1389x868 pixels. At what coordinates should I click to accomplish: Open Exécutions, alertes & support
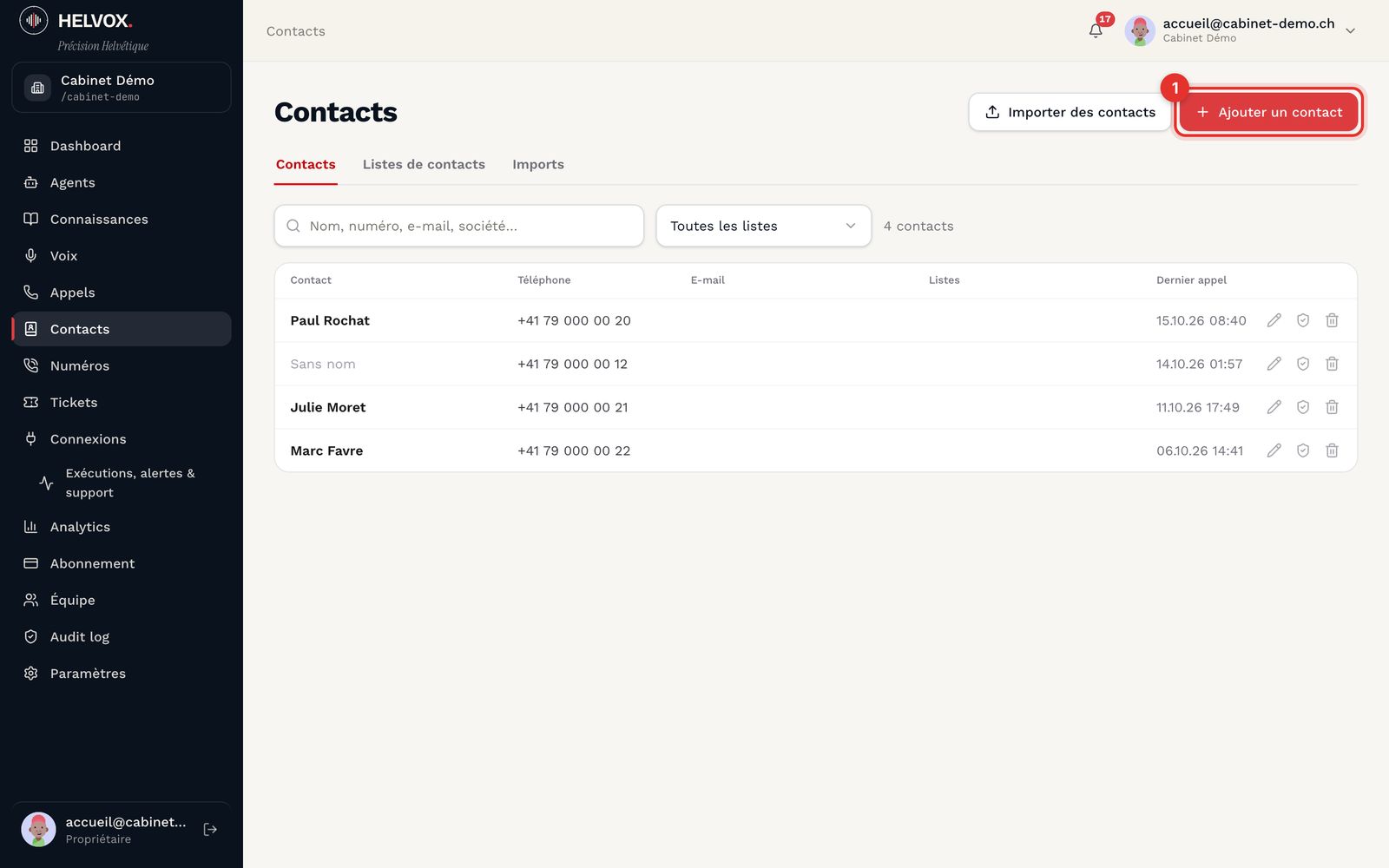[x=128, y=483]
